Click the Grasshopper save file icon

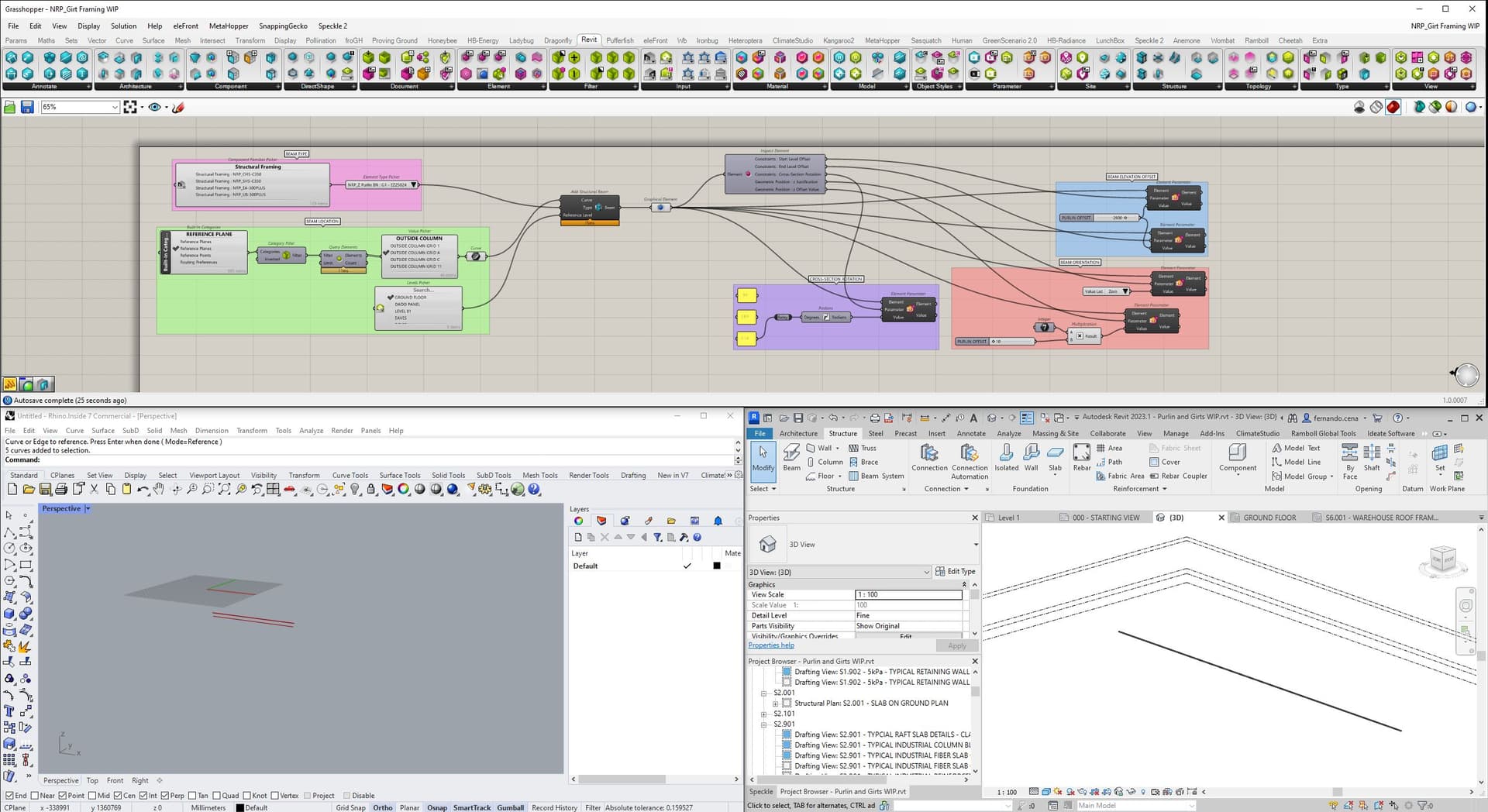pyautogui.click(x=27, y=107)
